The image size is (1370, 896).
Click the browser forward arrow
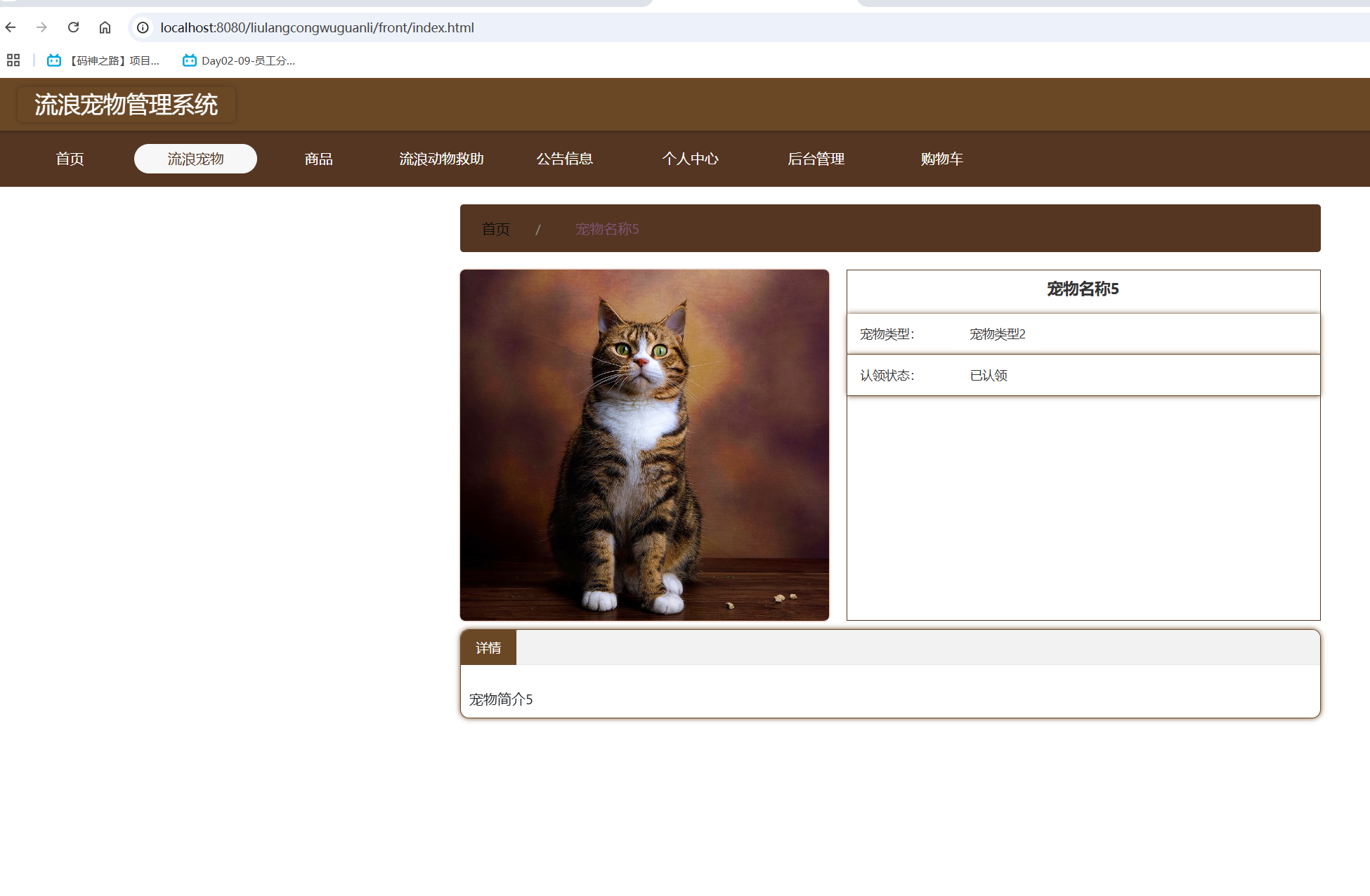(x=41, y=27)
